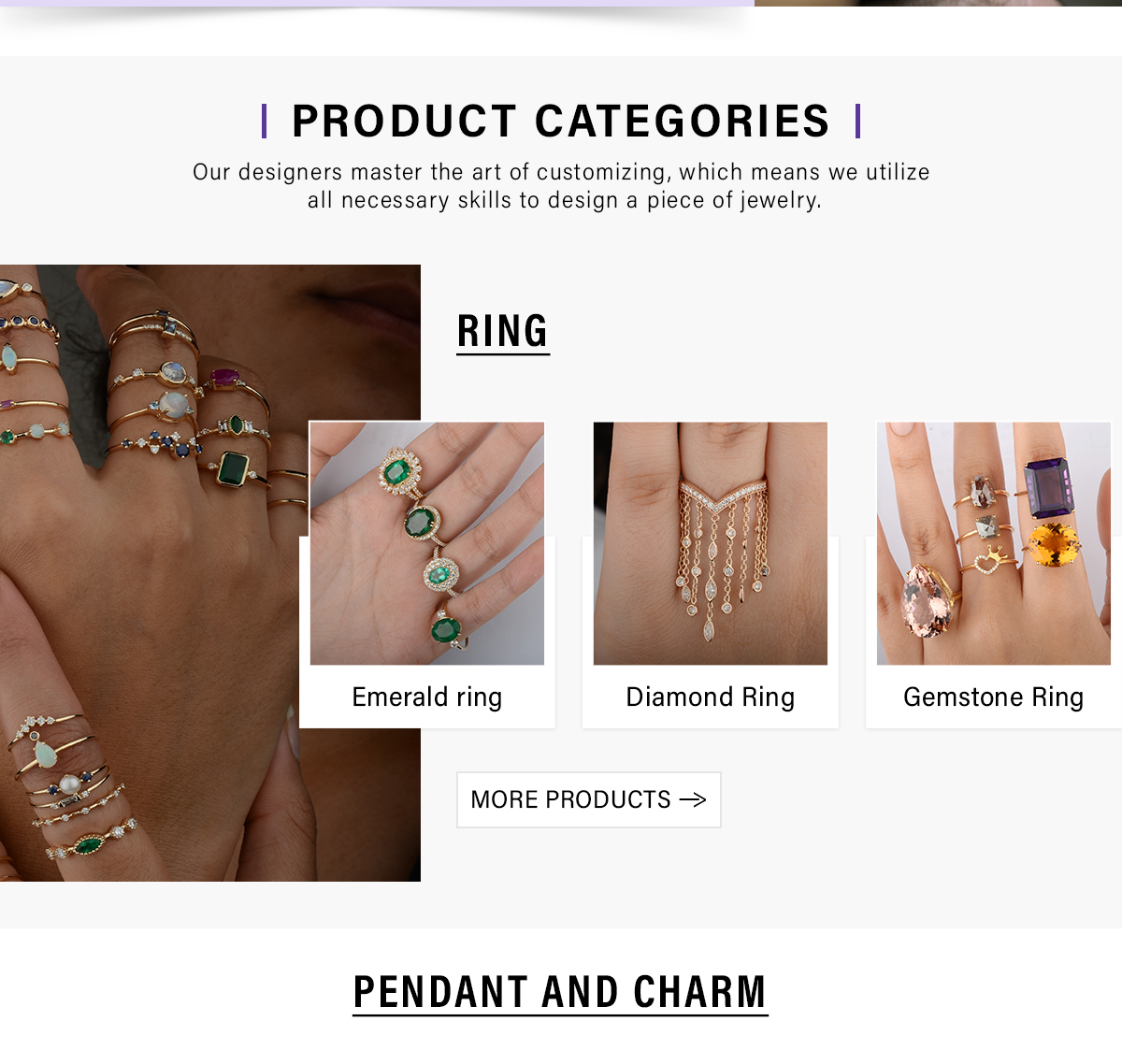Click the arrow icon in More Products
The height and width of the screenshot is (1064, 1122).
[x=693, y=799]
